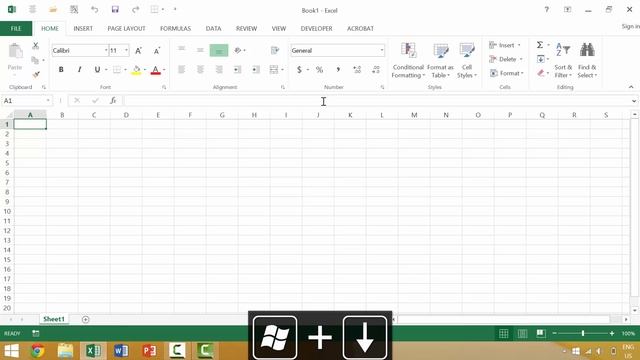Click the Cut scissors icon
640x360 pixels.
click(36, 45)
